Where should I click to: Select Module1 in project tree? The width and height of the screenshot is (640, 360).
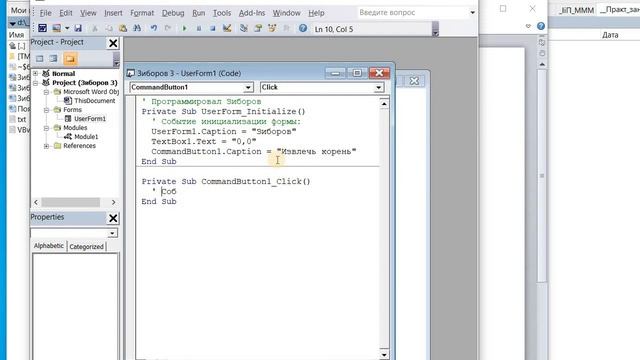coord(86,137)
